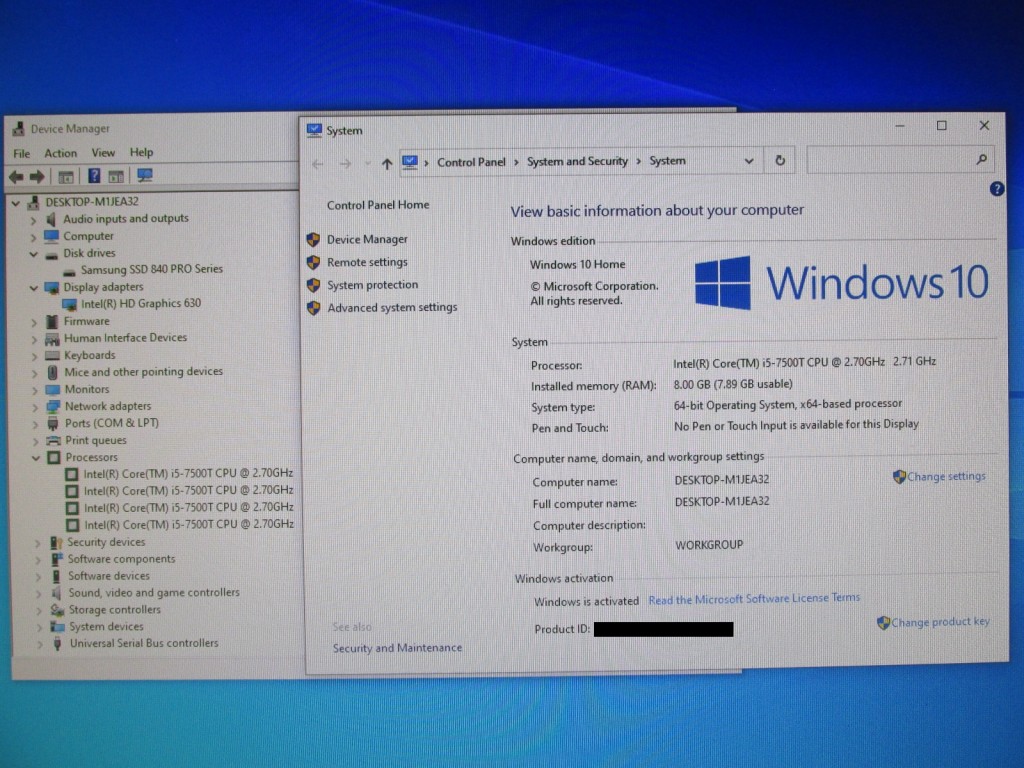
Task: Click the shield icon next to Device Manager link
Action: tap(313, 240)
